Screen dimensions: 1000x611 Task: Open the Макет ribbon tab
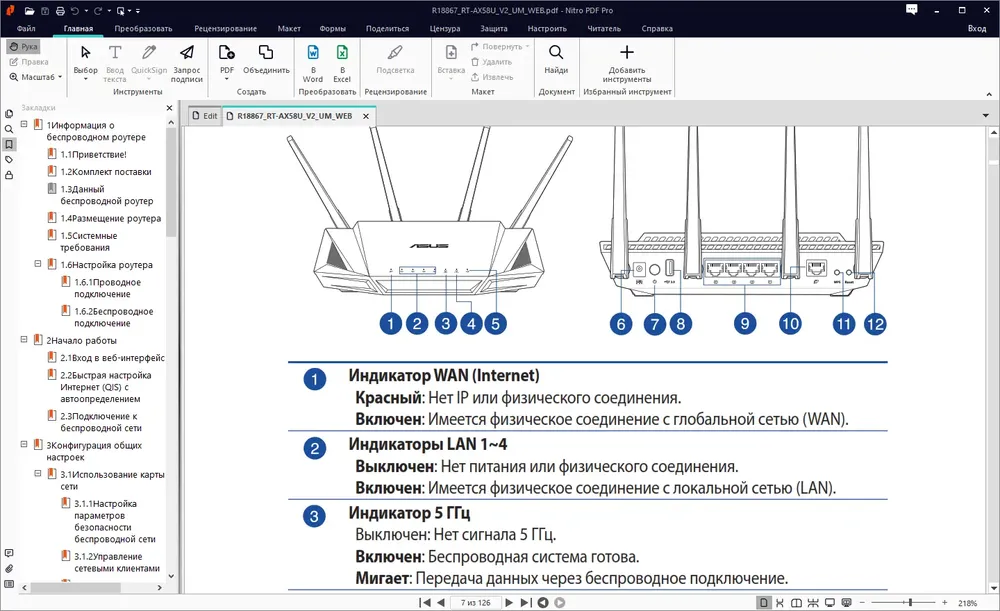pyautogui.click(x=289, y=29)
